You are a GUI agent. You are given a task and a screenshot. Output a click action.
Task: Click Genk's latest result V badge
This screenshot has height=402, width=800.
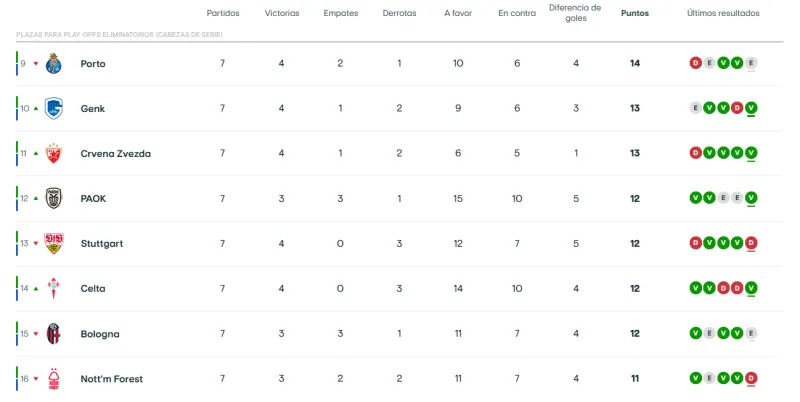[x=751, y=108]
